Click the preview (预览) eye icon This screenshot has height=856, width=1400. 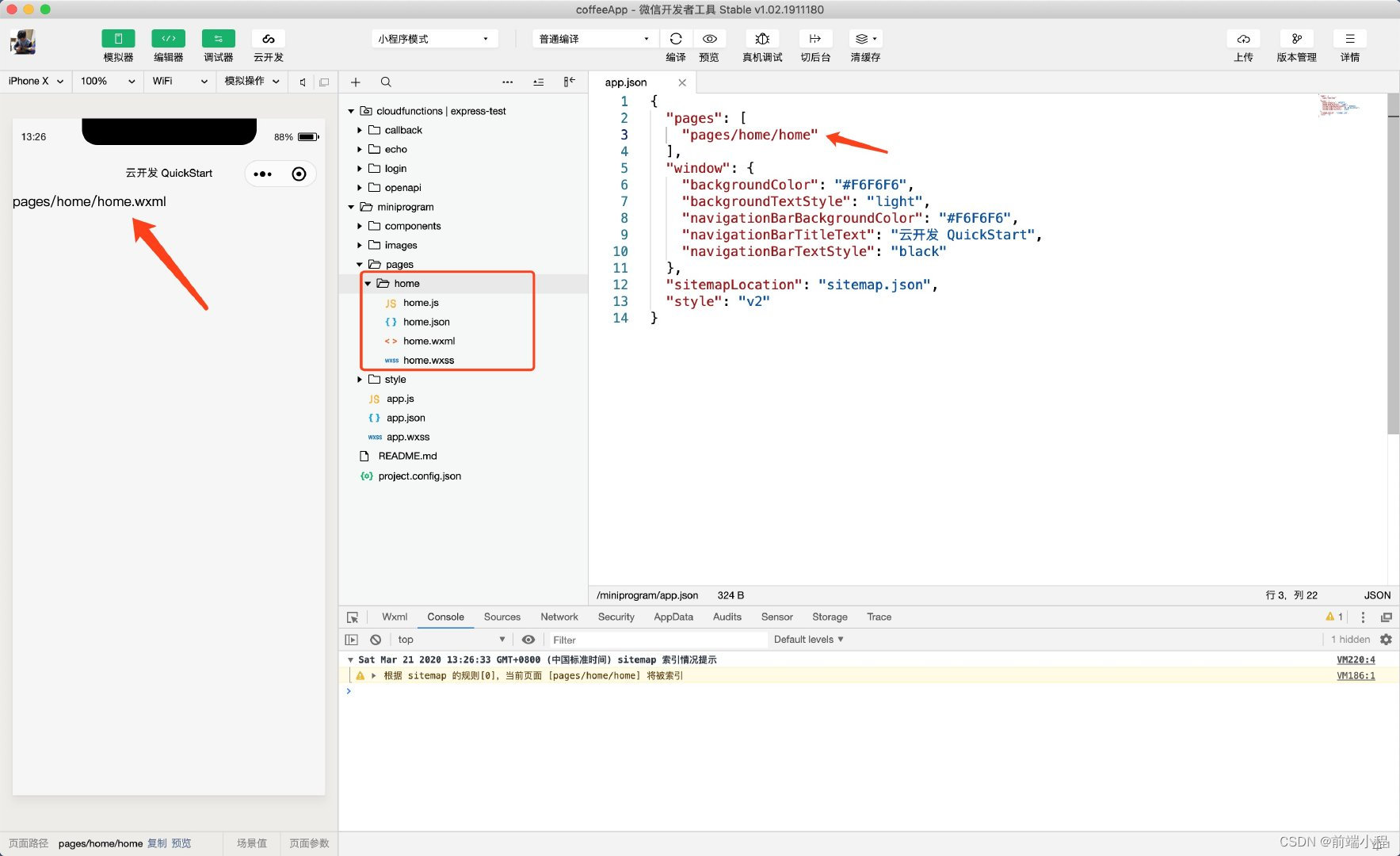coord(710,39)
